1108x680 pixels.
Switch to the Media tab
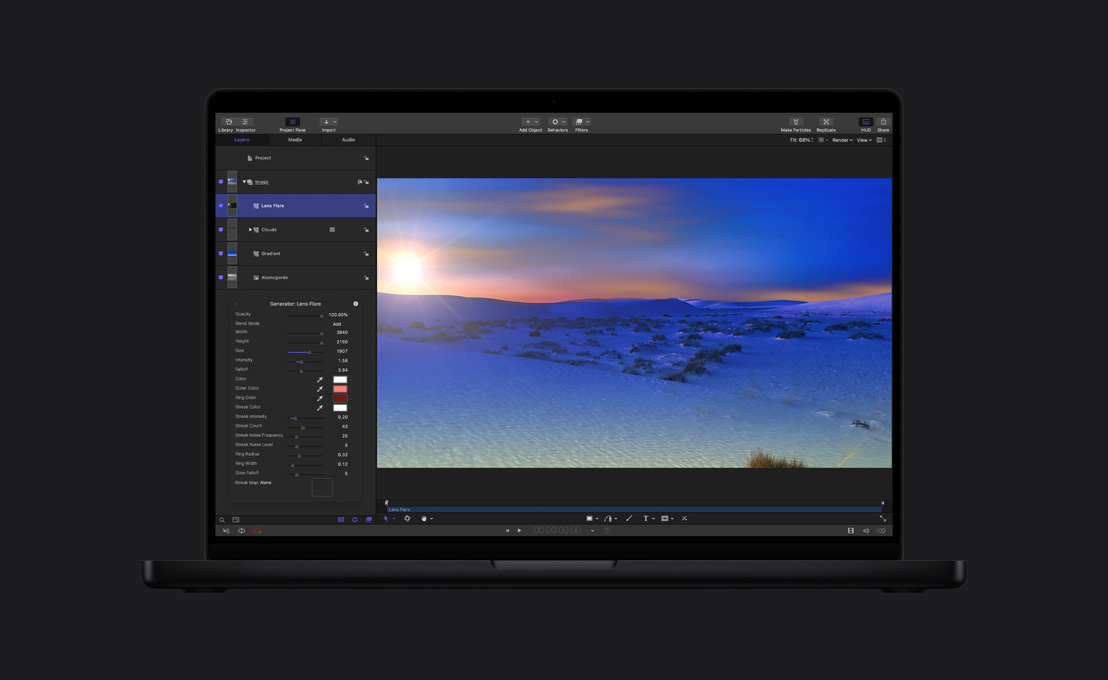coord(294,140)
